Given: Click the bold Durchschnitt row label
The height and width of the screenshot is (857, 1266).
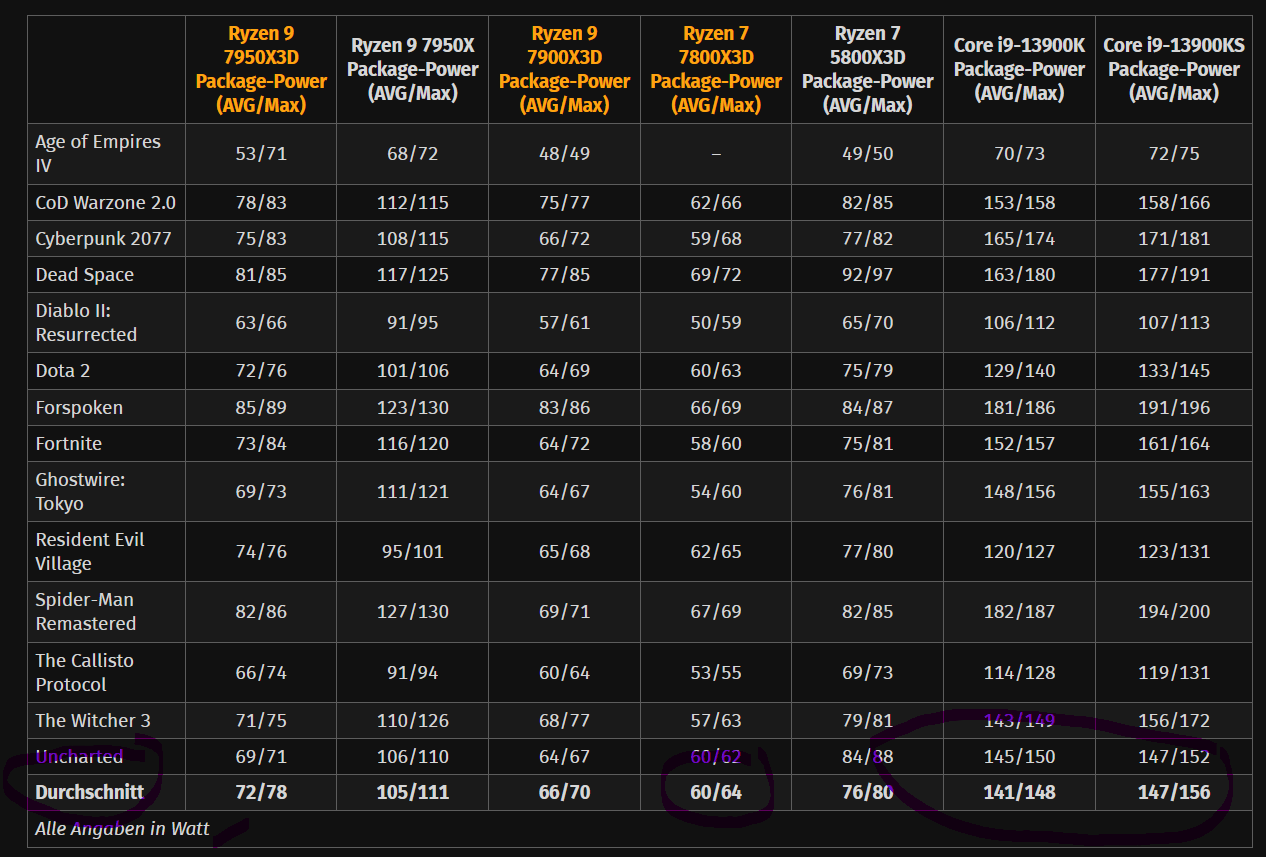Looking at the screenshot, I should point(90,792).
